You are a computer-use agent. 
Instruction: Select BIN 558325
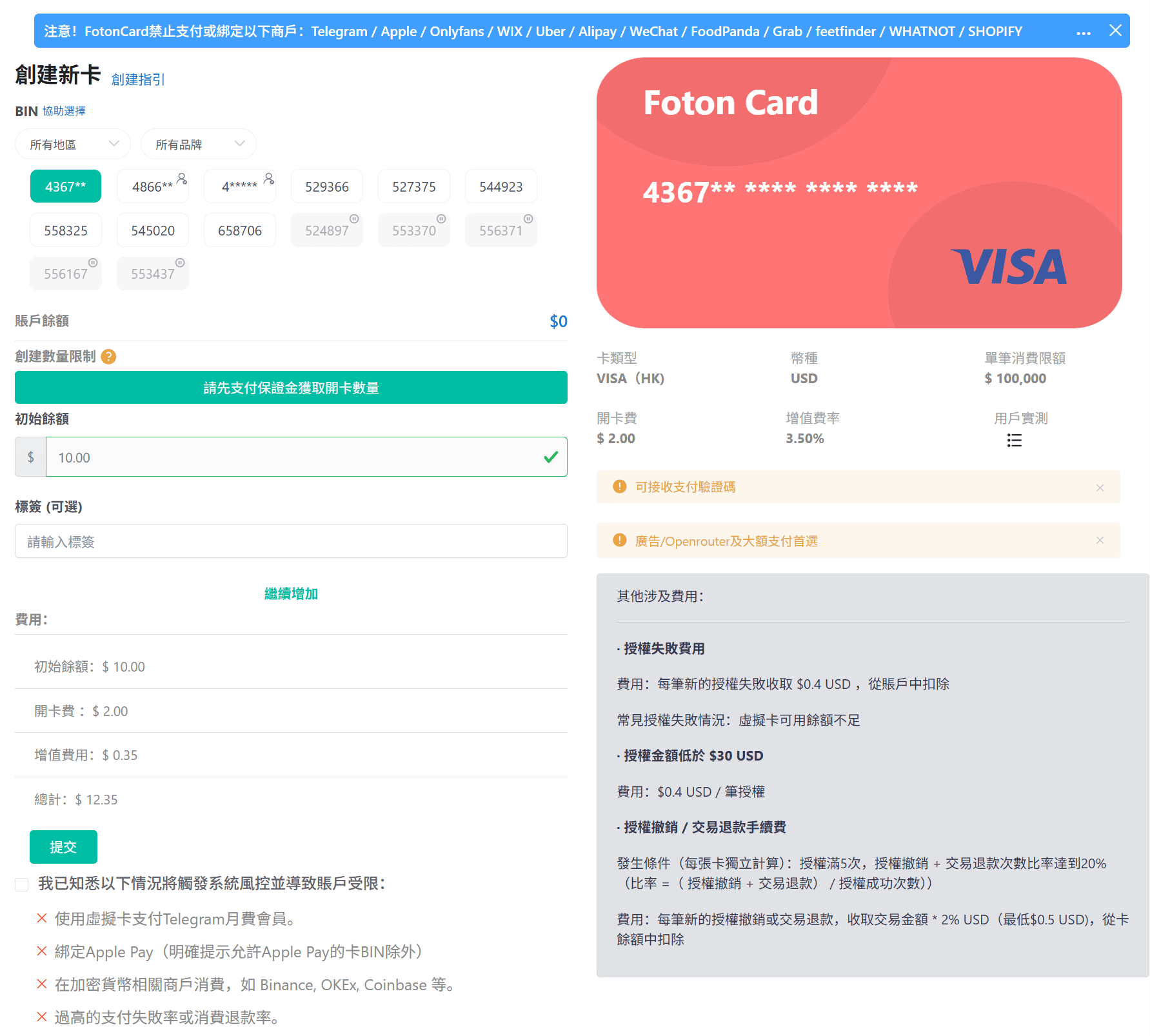tap(66, 230)
